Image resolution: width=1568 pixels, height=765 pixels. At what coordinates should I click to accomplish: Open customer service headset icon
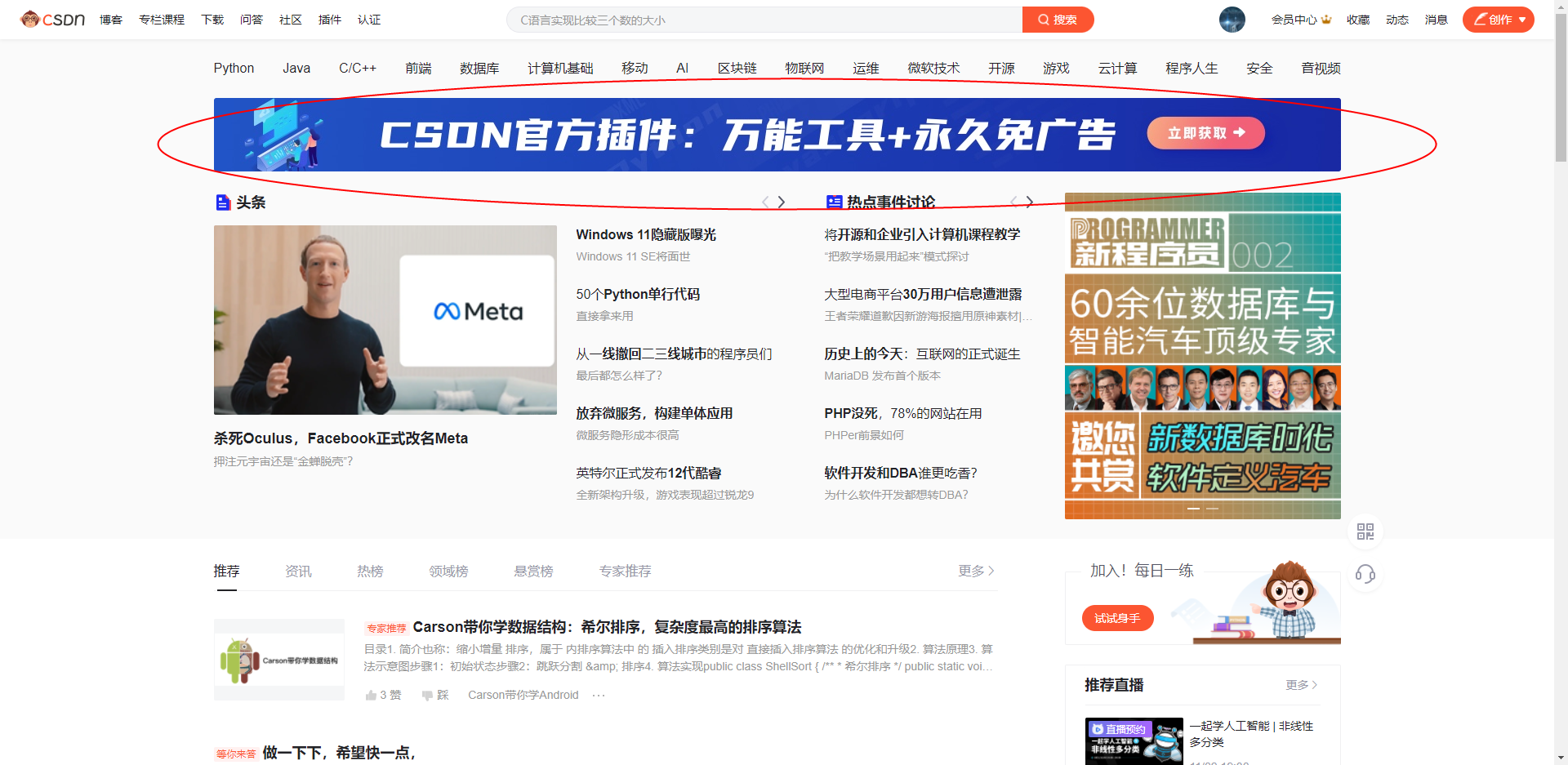(1365, 574)
